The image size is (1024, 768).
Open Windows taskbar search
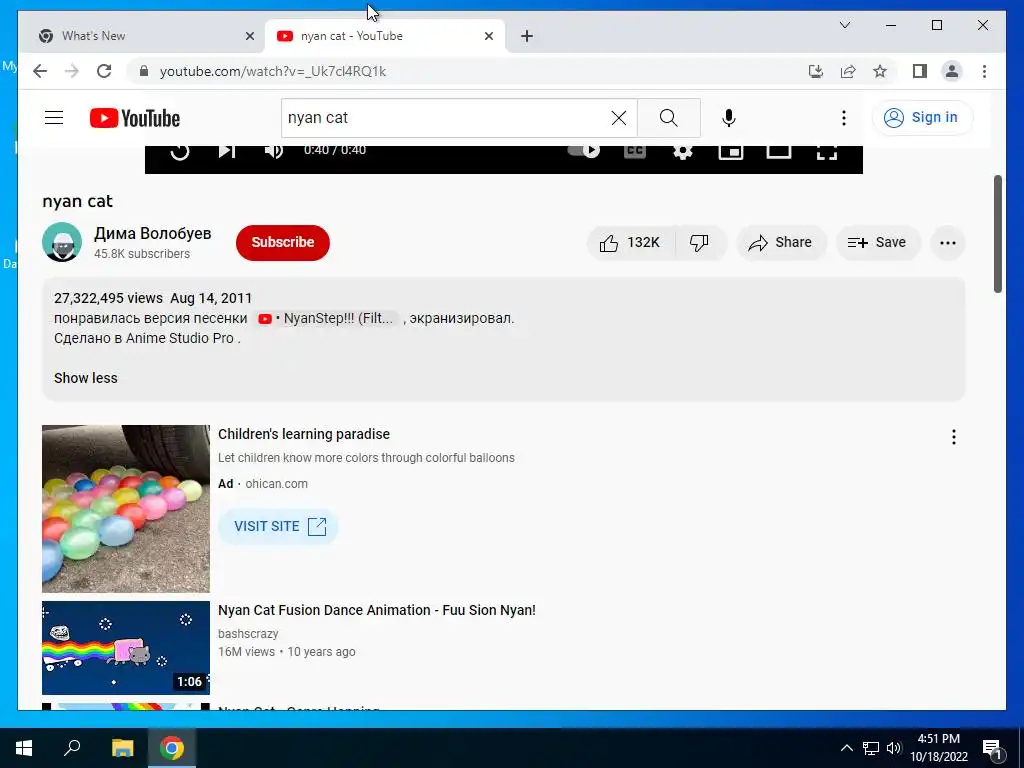(x=72, y=748)
